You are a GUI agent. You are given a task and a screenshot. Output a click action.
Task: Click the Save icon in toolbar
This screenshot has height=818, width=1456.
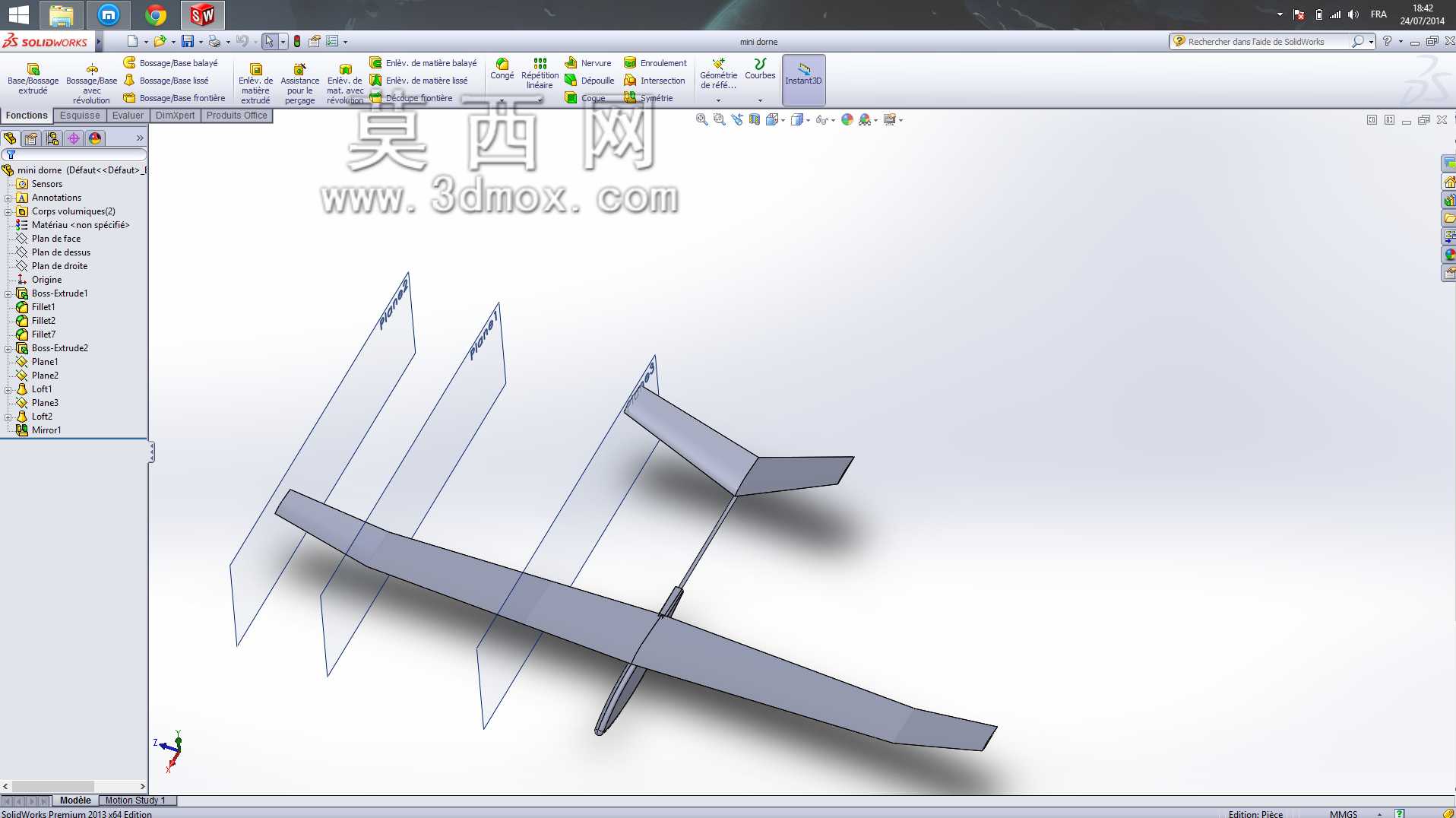coord(188,42)
